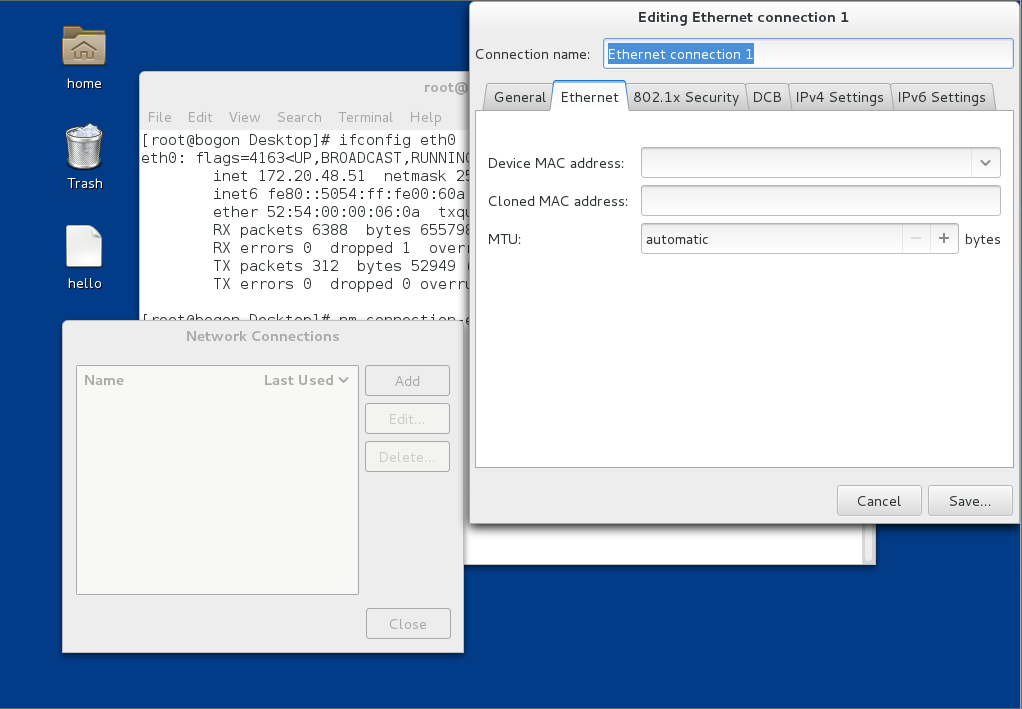The image size is (1022, 709).
Task: Click the 'inet 172.20.48.51' line in terminal
Action: (341, 176)
